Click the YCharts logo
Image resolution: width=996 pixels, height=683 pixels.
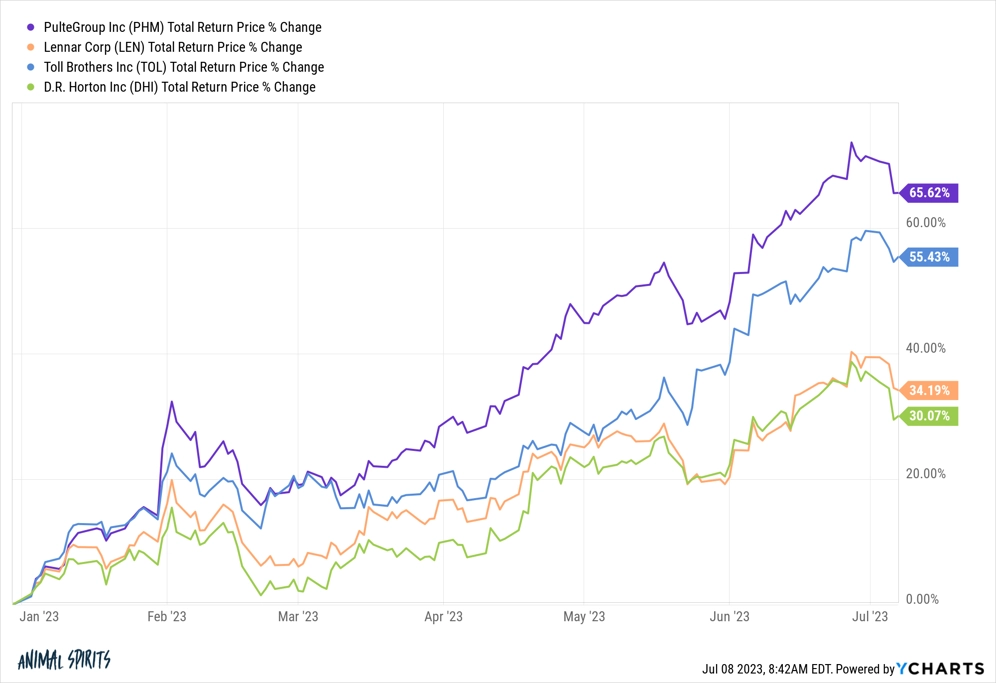tap(940, 668)
